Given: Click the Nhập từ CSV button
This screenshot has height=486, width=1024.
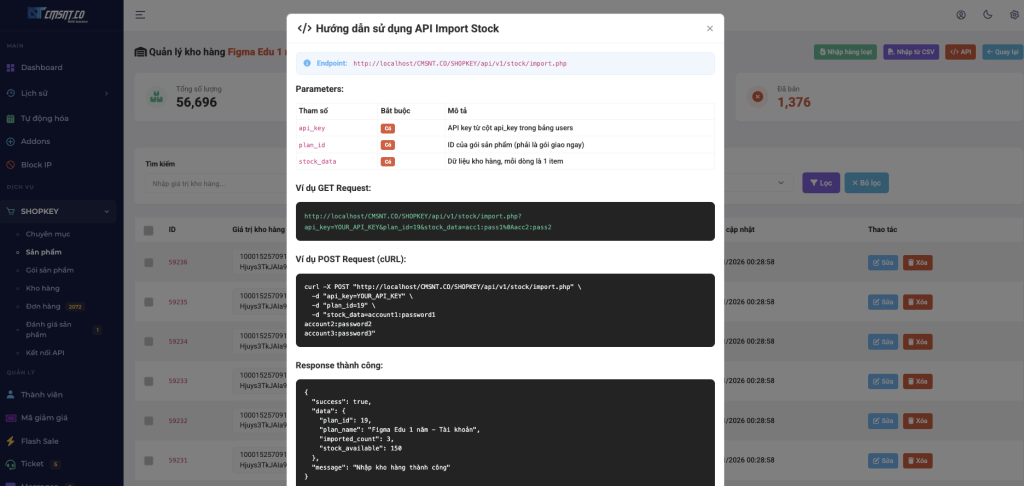Looking at the screenshot, I should tap(911, 51).
